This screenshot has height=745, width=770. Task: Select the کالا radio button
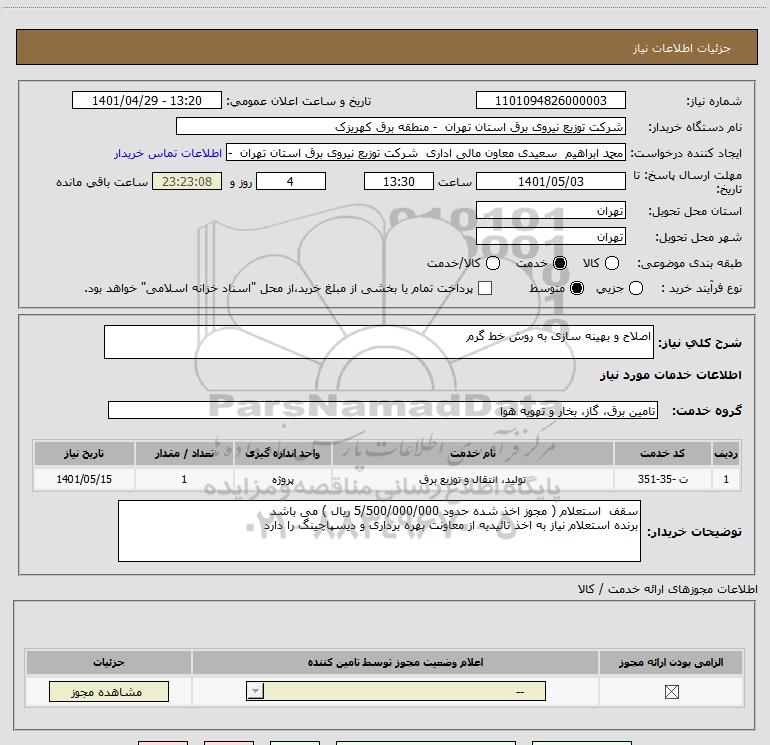pos(611,263)
